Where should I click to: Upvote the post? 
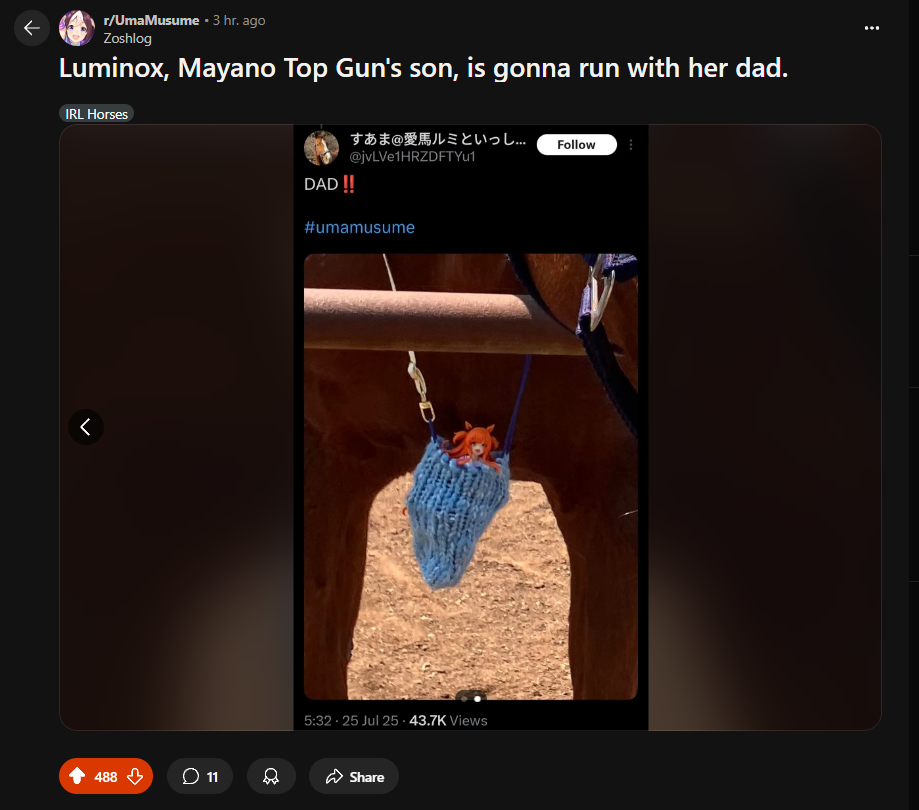point(77,776)
